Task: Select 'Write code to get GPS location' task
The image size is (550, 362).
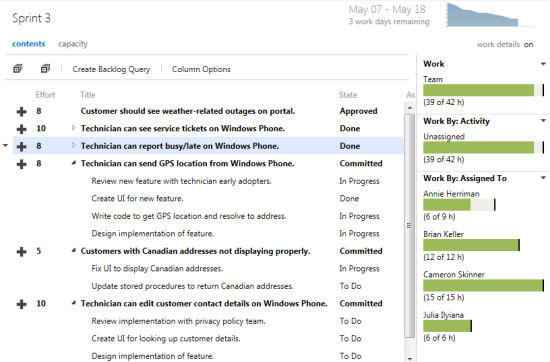Action: tap(189, 216)
